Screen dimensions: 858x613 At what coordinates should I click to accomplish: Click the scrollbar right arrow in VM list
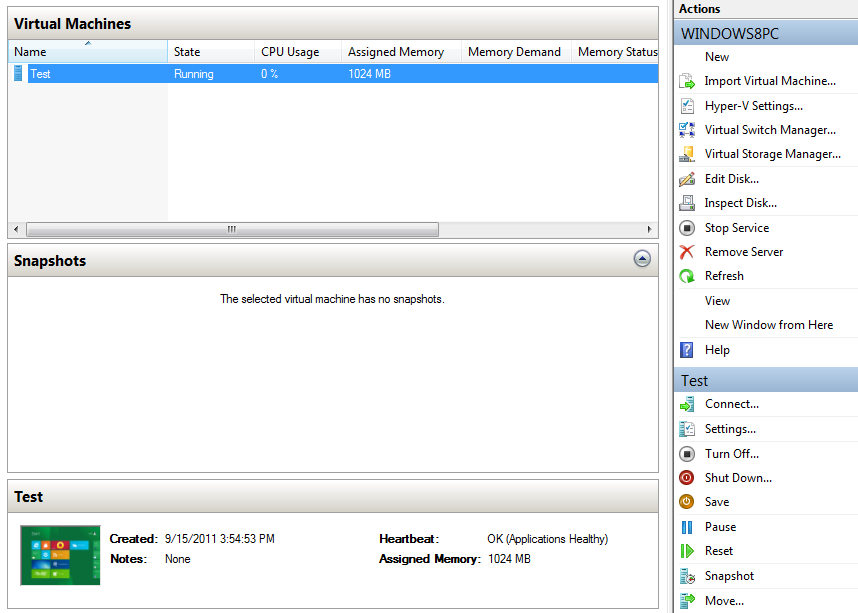[x=650, y=229]
